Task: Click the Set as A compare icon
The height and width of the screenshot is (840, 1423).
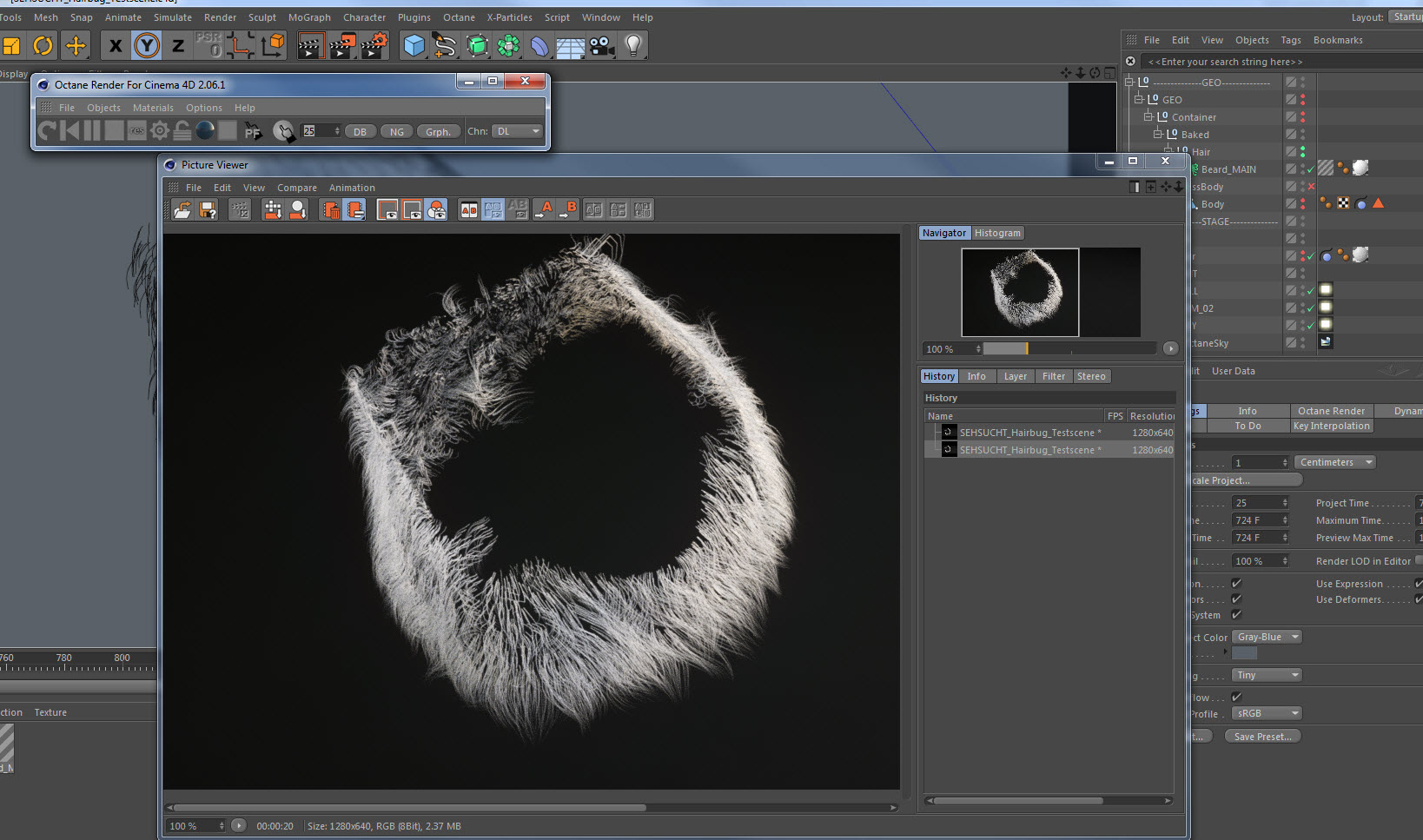Action: [x=545, y=210]
